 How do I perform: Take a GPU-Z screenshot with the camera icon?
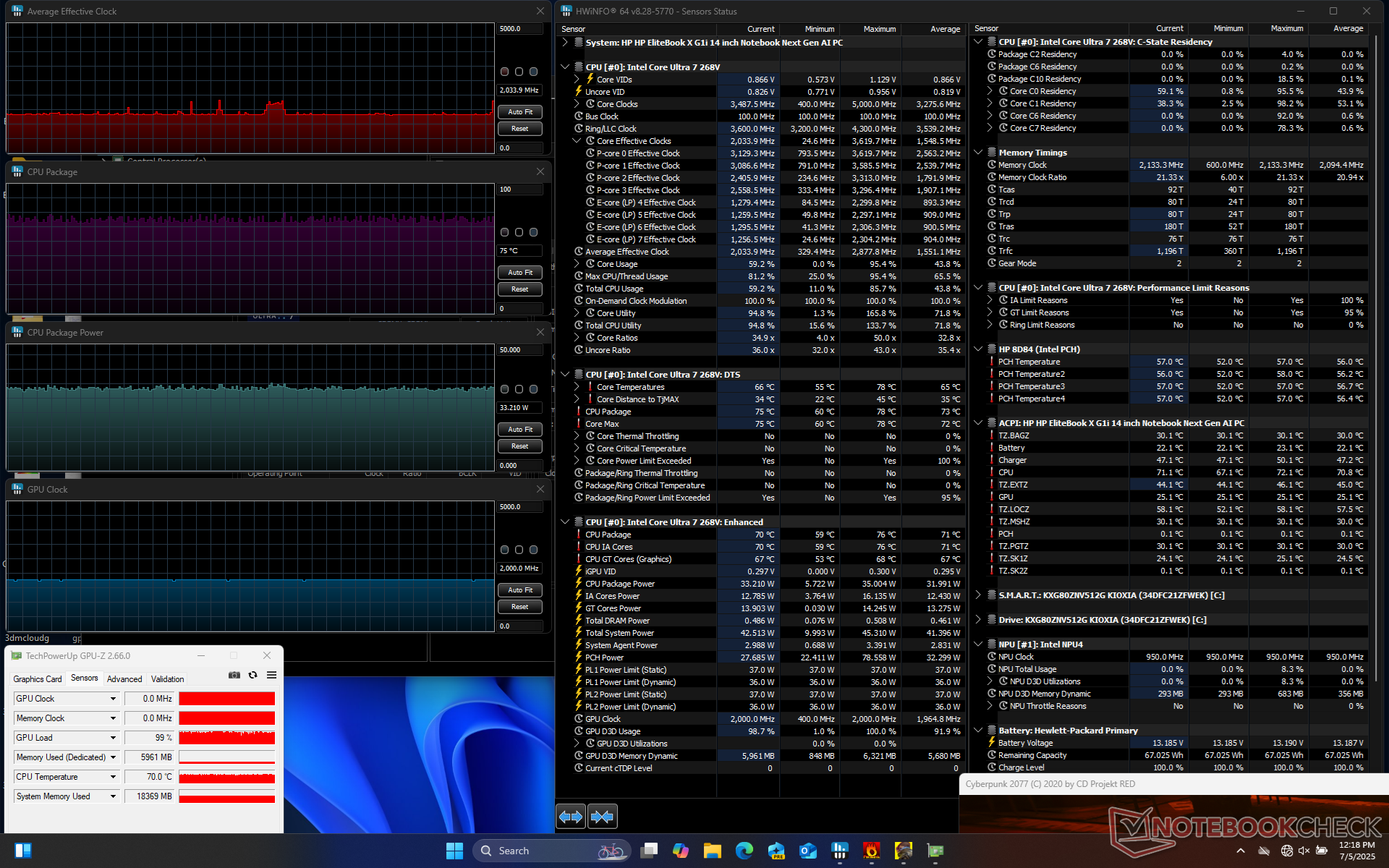point(234,675)
